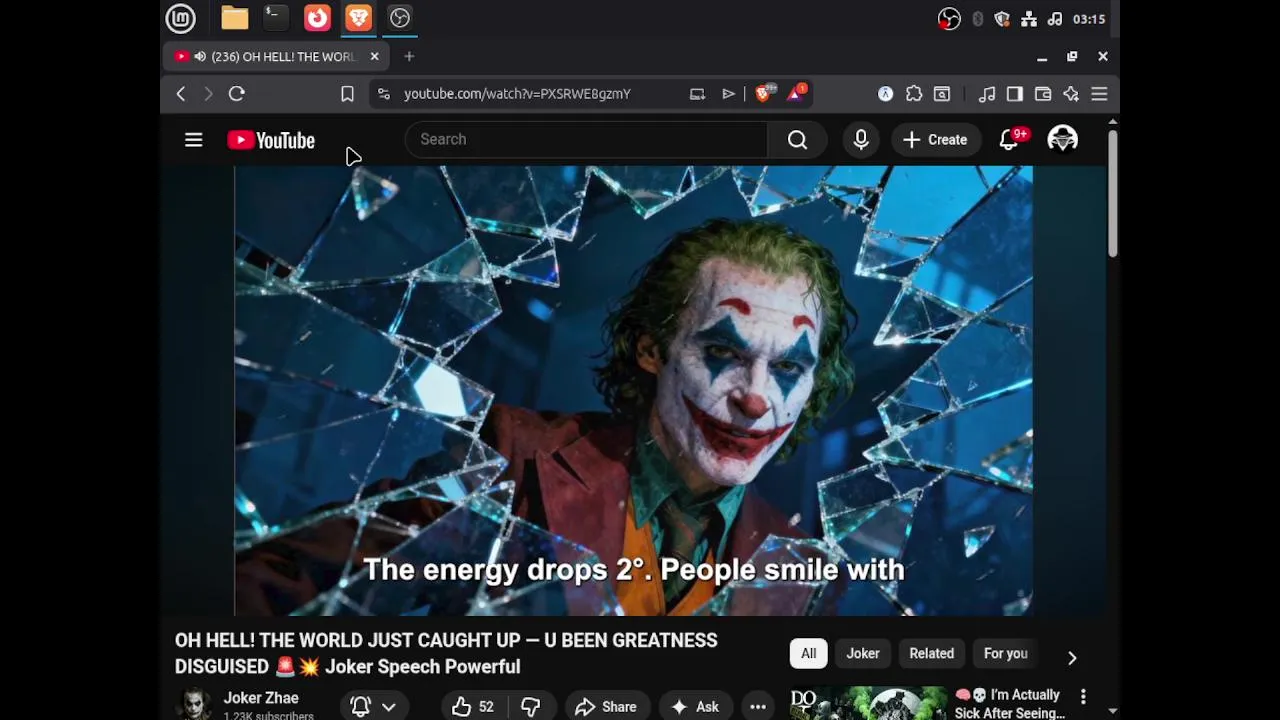This screenshot has height=720, width=1280.
Task: Focus the YouTube Search field
Action: coord(586,140)
